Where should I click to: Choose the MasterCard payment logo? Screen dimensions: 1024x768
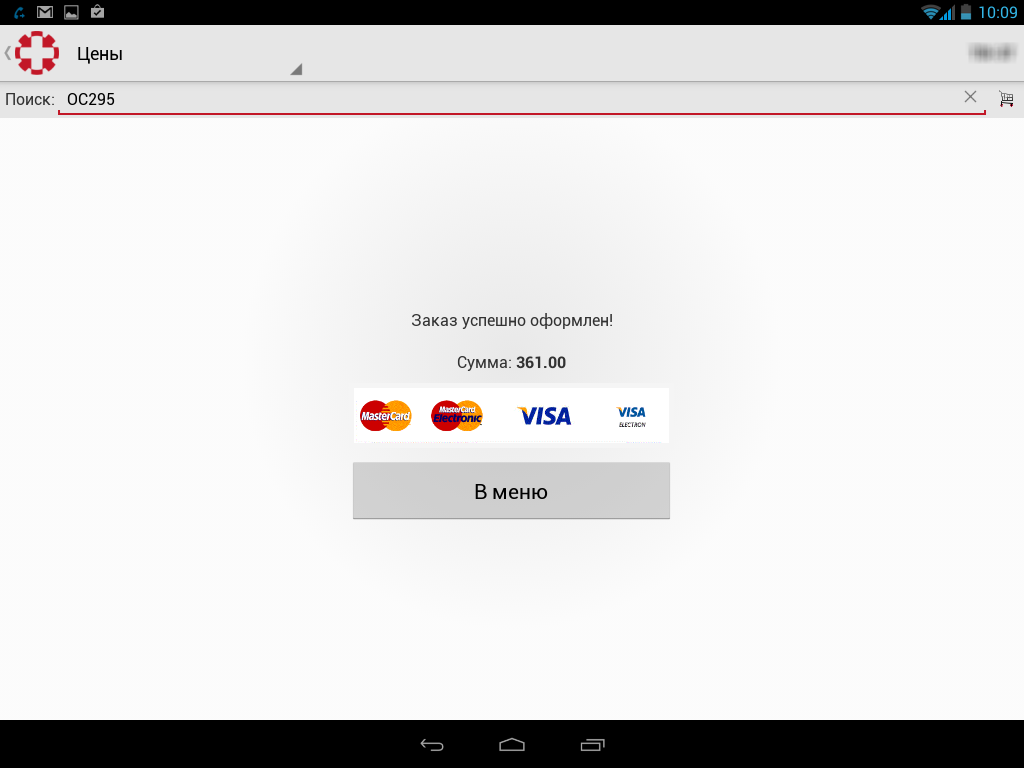pyautogui.click(x=386, y=415)
